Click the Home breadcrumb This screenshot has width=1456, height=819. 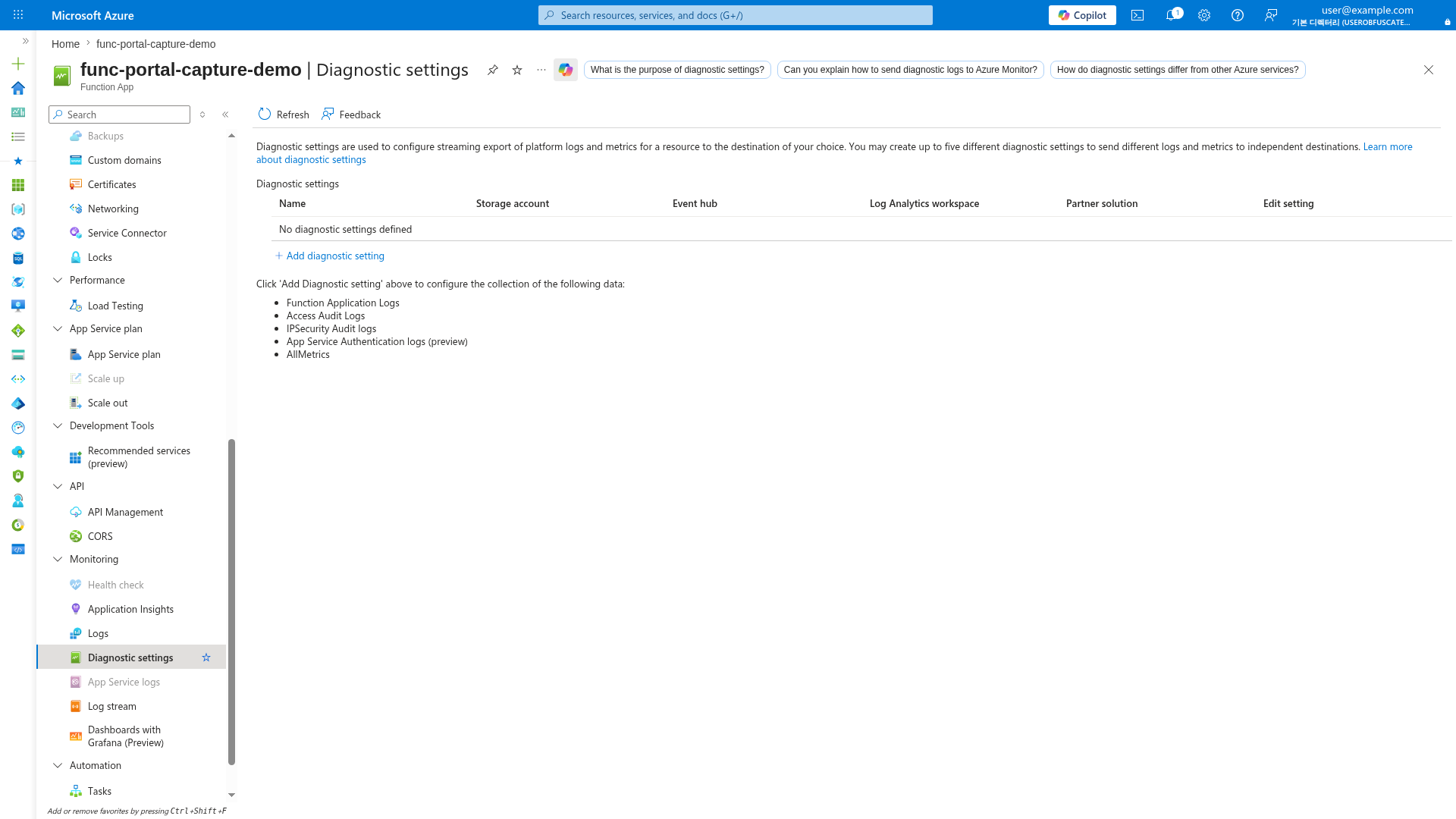[x=65, y=44]
